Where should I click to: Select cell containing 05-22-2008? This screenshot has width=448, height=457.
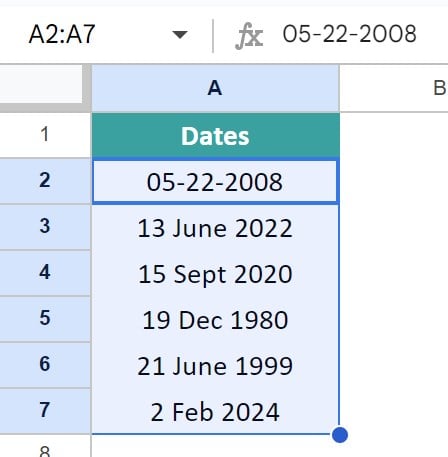tap(215, 182)
